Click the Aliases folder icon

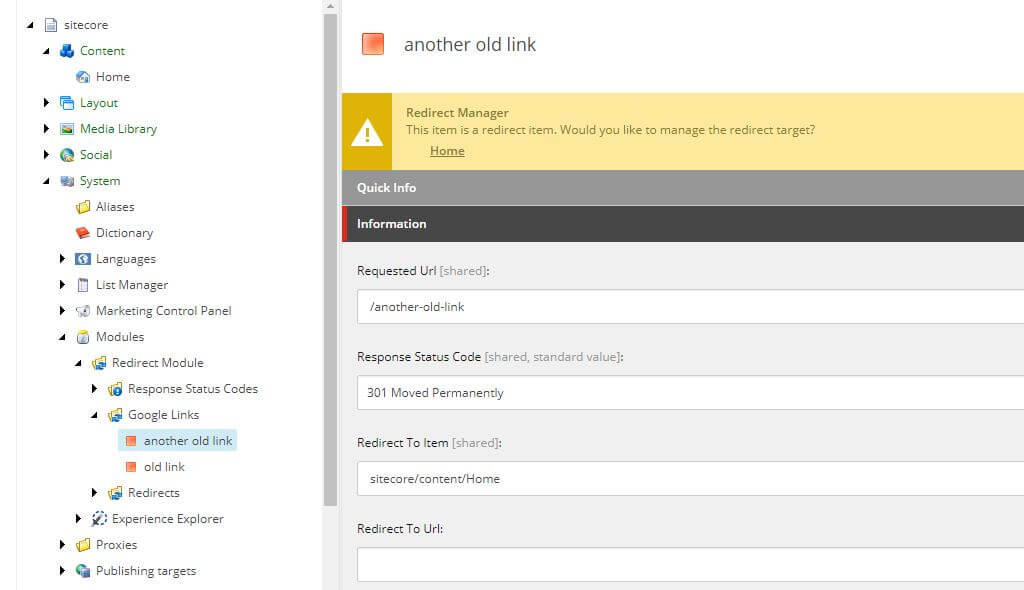point(83,207)
